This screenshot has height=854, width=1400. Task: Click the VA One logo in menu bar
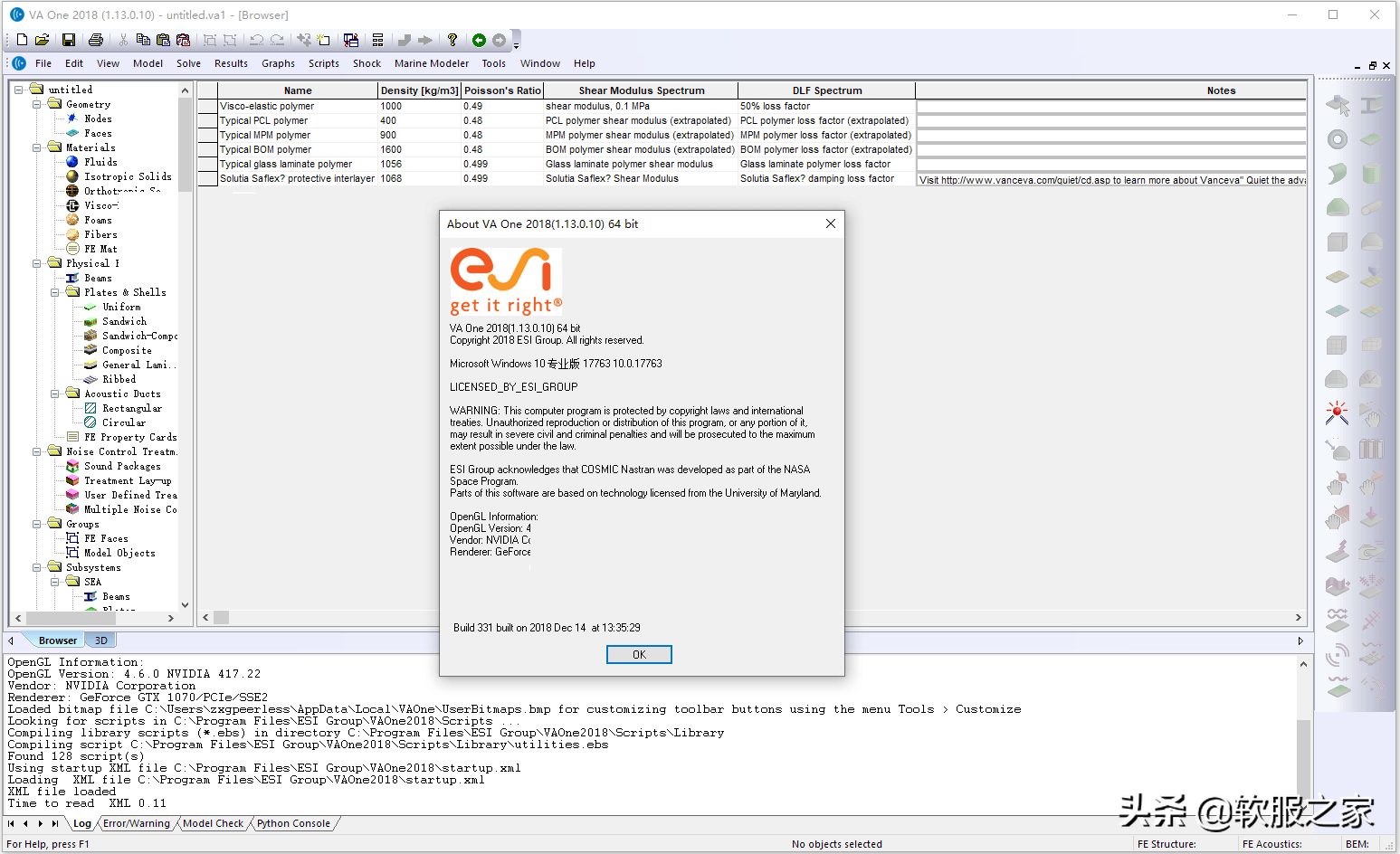click(19, 63)
